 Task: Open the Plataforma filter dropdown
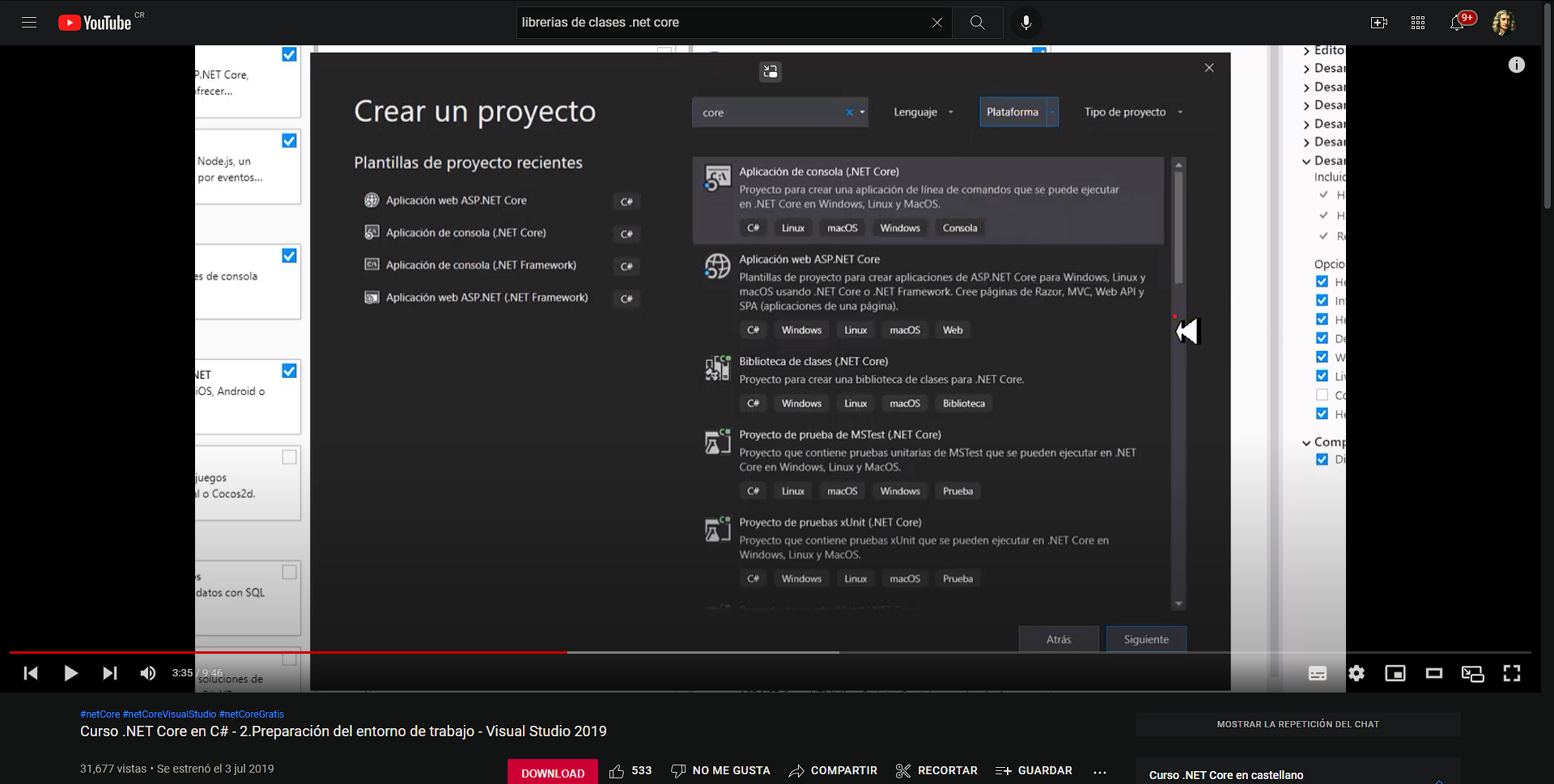tap(1019, 112)
